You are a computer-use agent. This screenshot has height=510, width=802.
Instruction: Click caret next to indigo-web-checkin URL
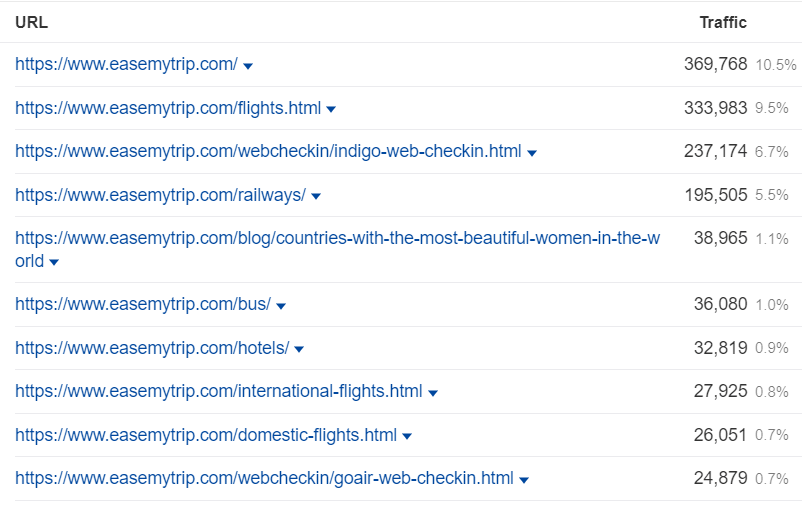click(532, 153)
